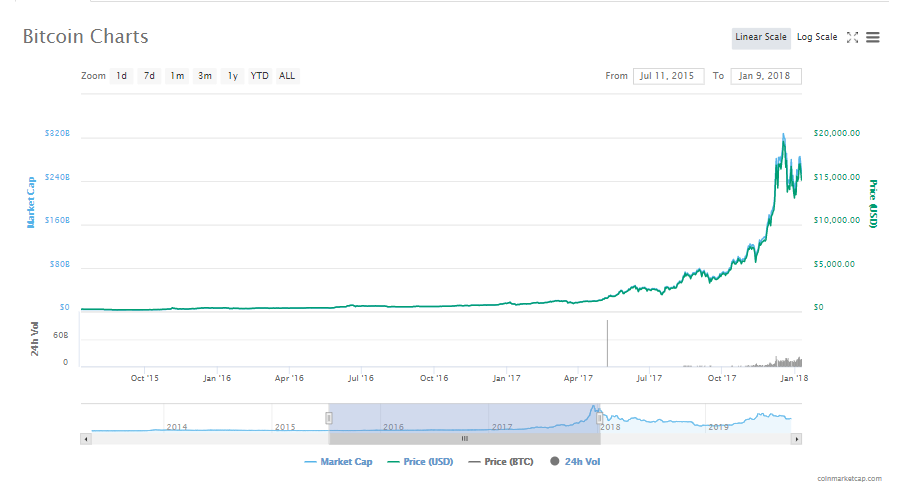Click the $80B market cap axis label

pos(59,264)
